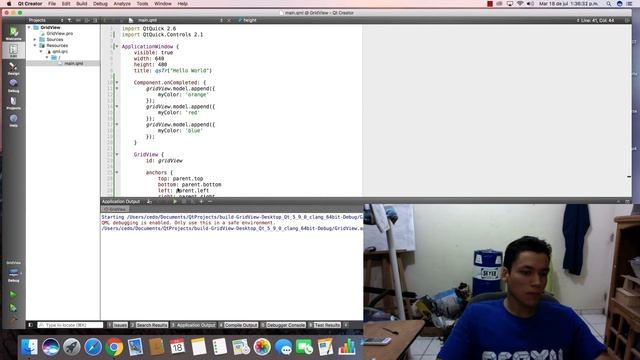Re-run the app in Application Output
Screen dimensions: 640x360
(x=175, y=201)
